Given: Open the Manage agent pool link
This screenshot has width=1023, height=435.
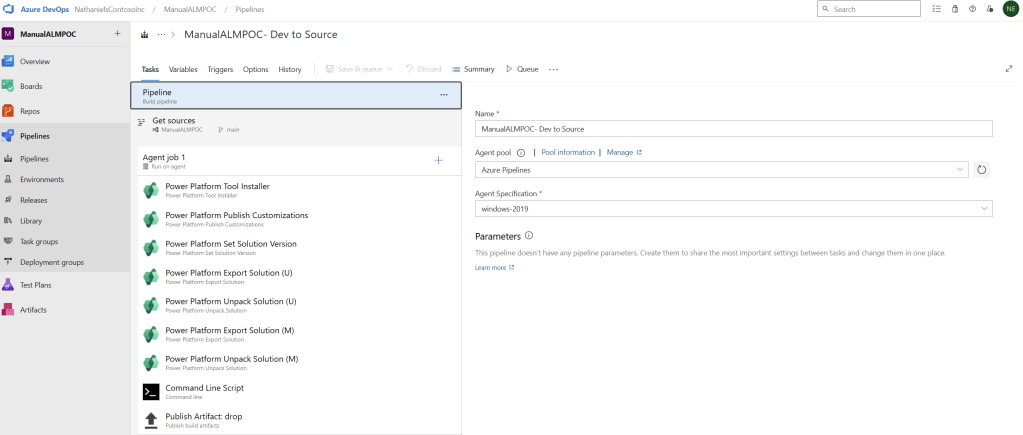Looking at the screenshot, I should (624, 152).
